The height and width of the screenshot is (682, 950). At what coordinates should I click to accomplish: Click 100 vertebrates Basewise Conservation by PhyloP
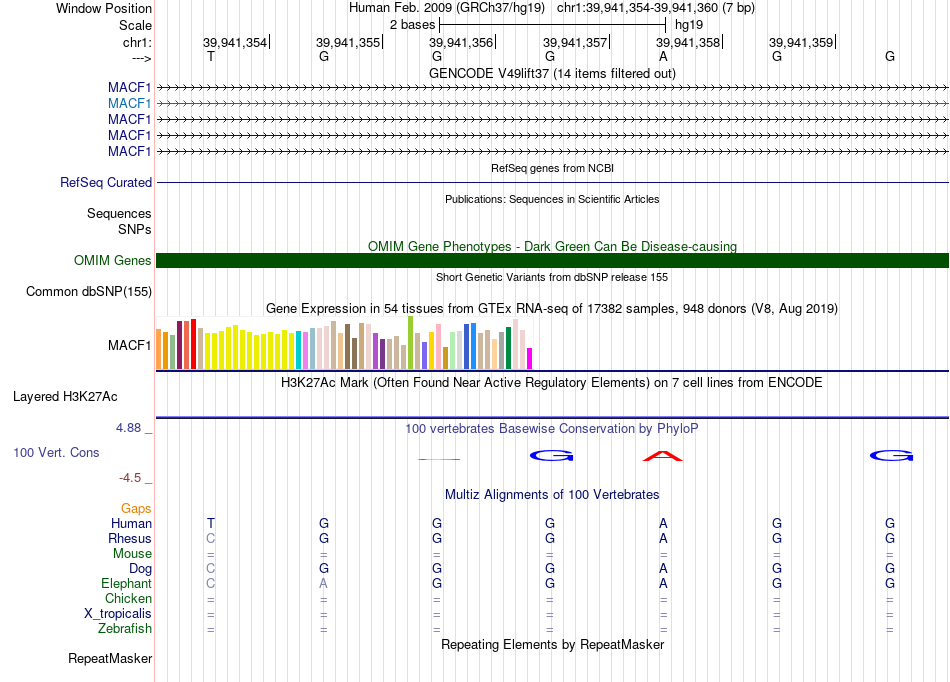pyautogui.click(x=552, y=429)
